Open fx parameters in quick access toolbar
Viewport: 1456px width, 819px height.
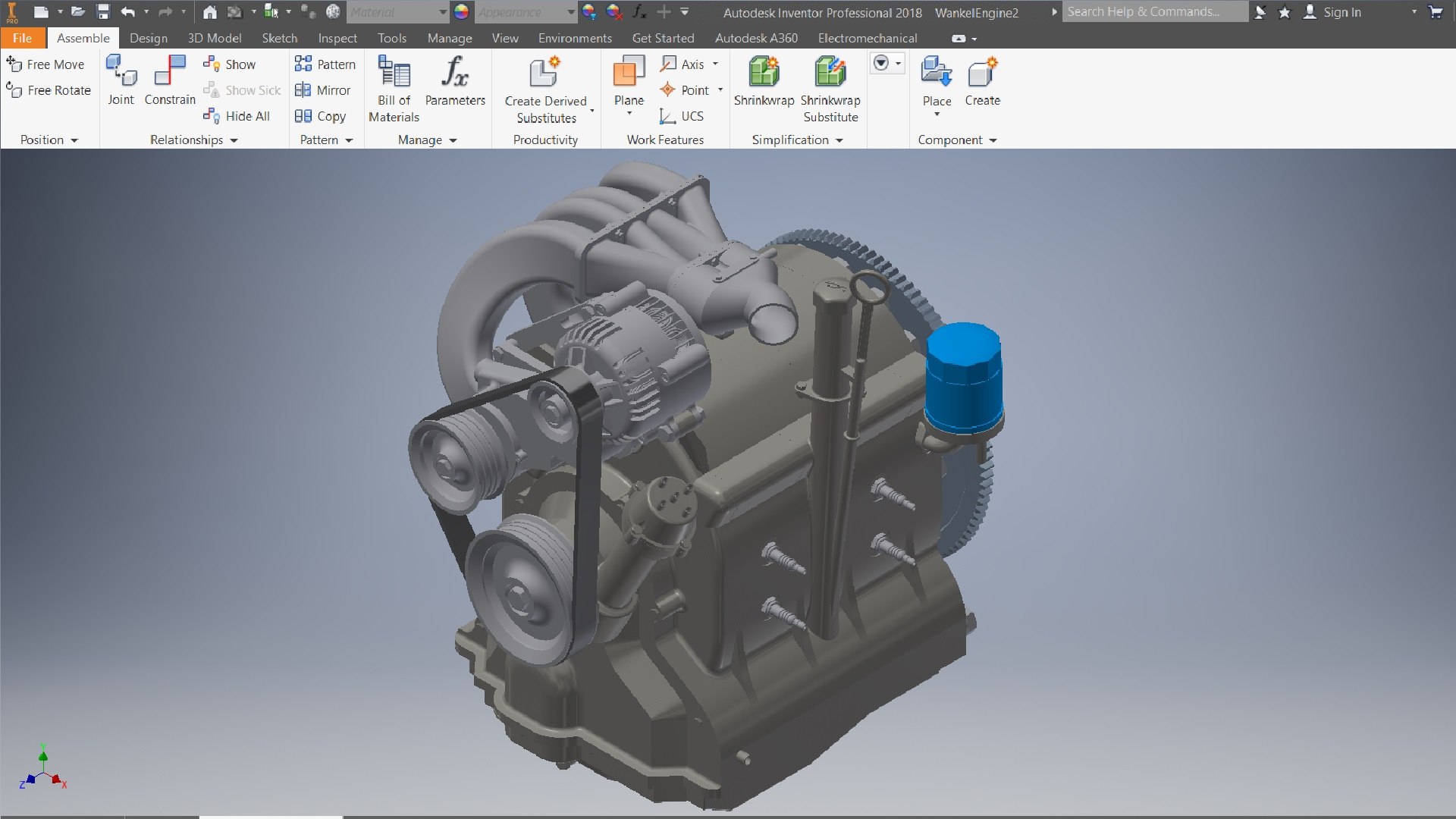tap(640, 12)
